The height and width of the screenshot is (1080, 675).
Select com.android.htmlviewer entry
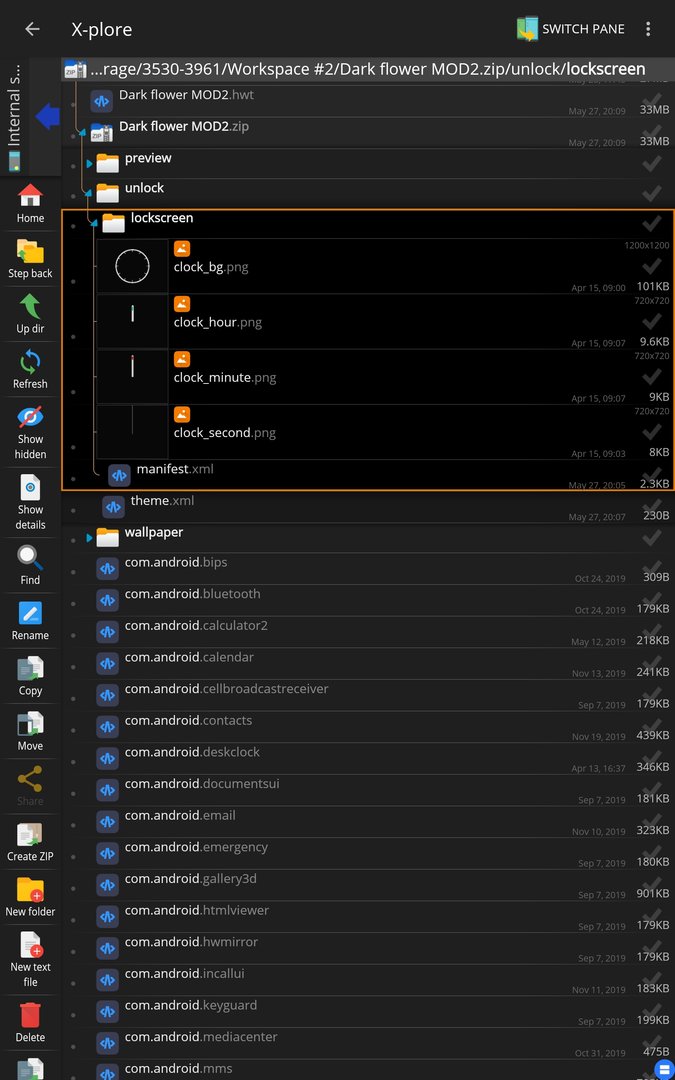[x=368, y=917]
